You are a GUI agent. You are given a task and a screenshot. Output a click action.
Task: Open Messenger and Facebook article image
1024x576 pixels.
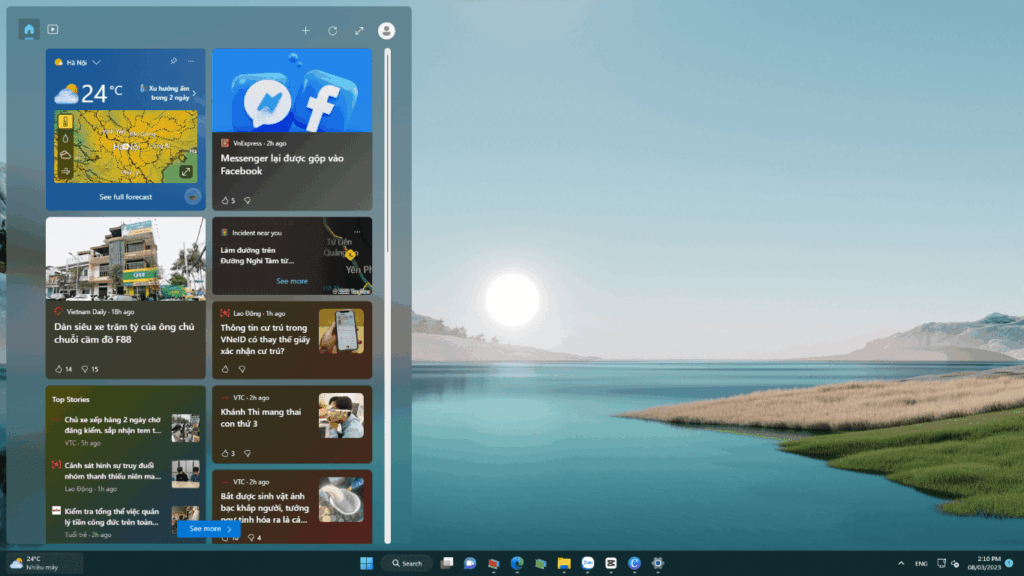[292, 90]
